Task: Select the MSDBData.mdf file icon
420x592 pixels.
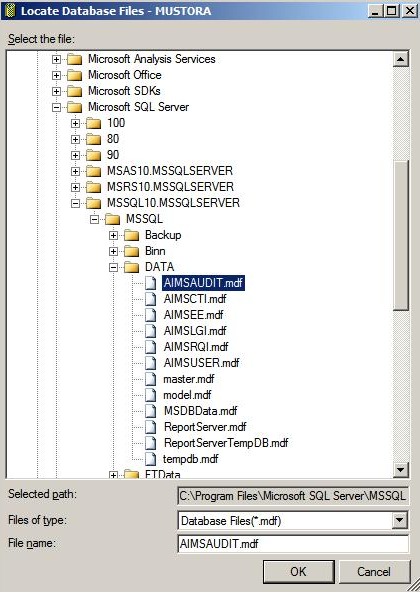Action: [x=150, y=411]
